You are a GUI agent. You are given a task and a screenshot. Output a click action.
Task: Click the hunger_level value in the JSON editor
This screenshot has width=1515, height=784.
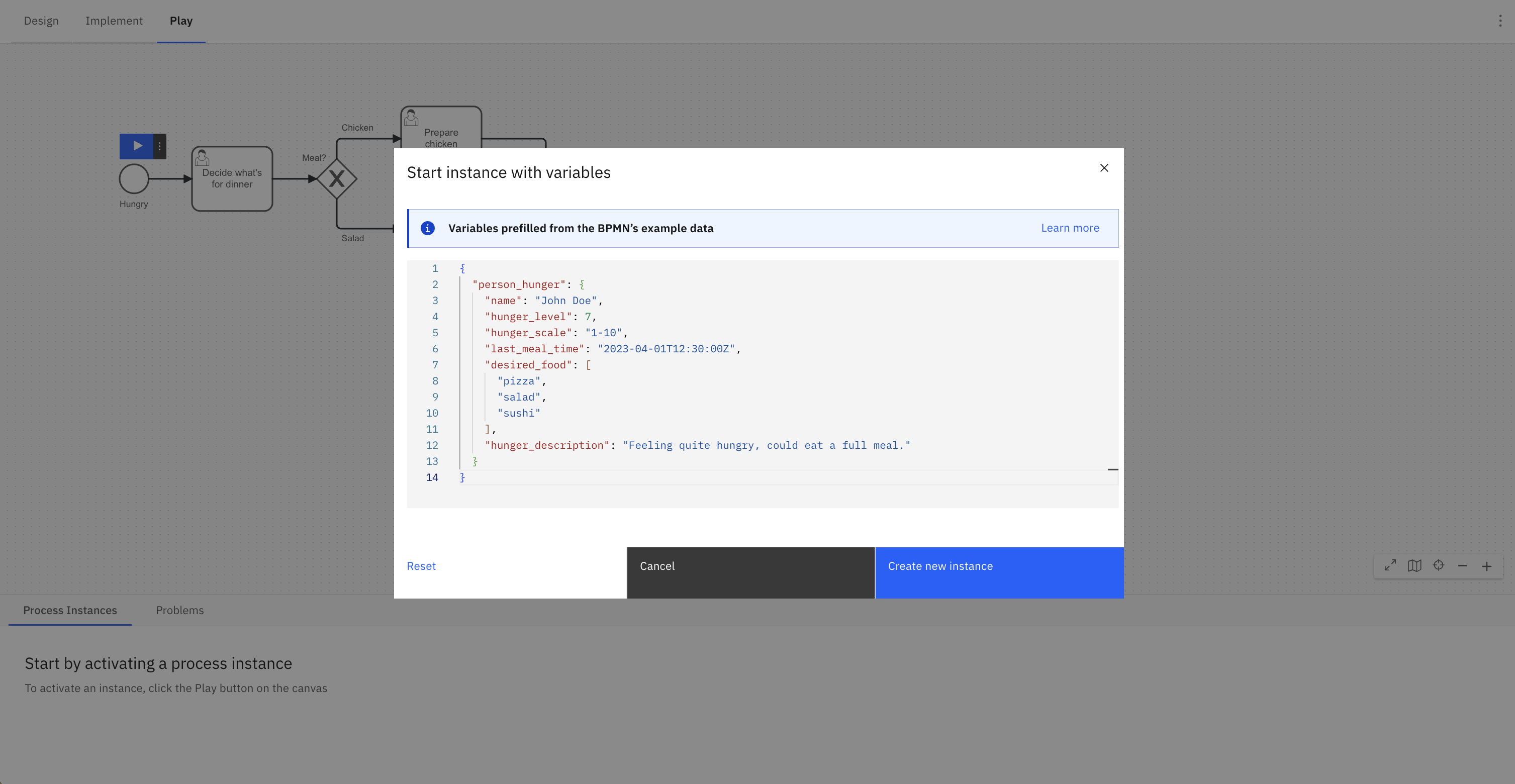point(589,317)
